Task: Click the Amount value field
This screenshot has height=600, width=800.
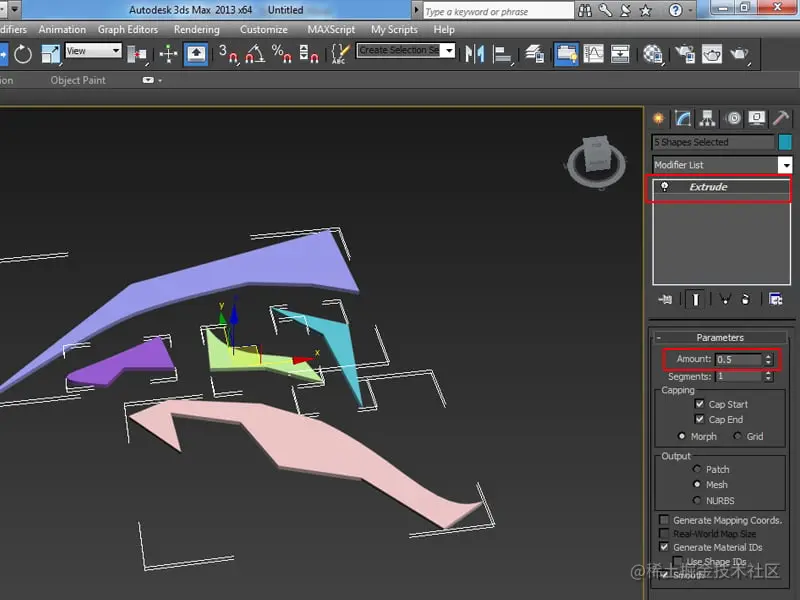Action: click(x=737, y=359)
